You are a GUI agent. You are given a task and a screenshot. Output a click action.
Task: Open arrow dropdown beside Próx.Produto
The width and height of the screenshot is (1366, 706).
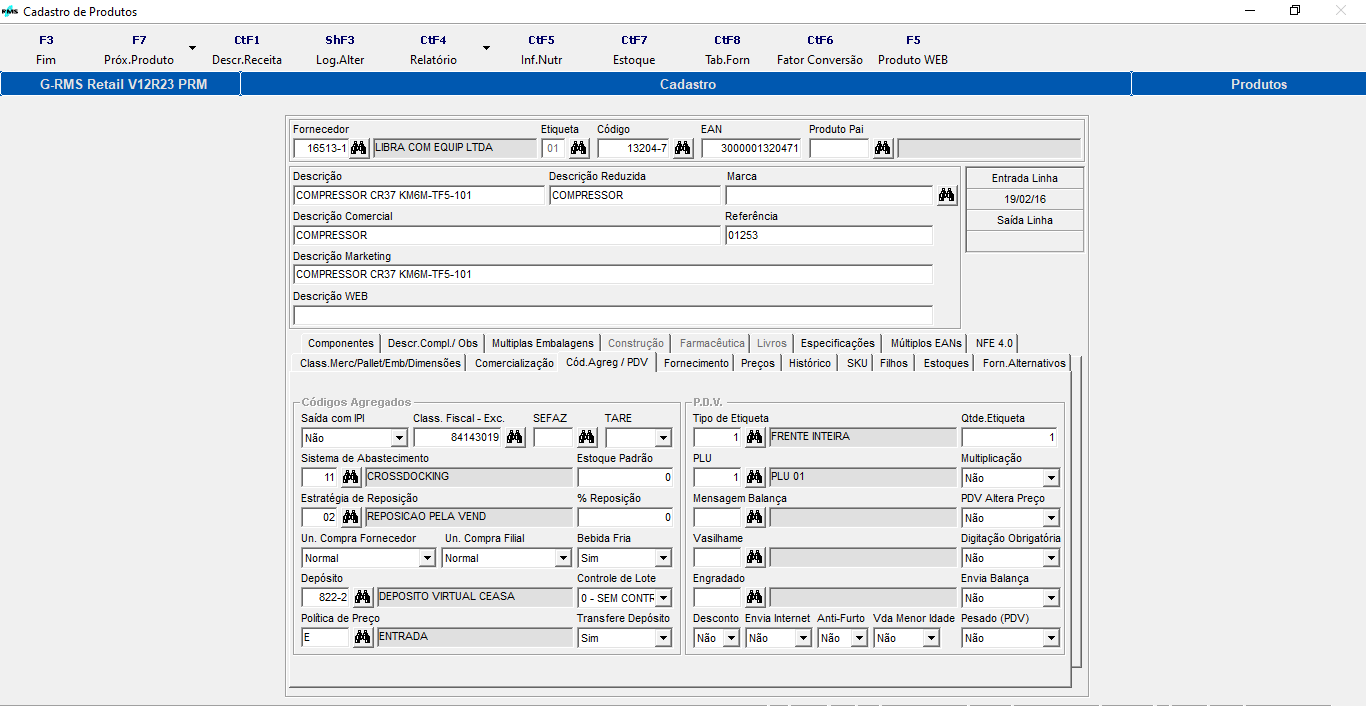[191, 48]
